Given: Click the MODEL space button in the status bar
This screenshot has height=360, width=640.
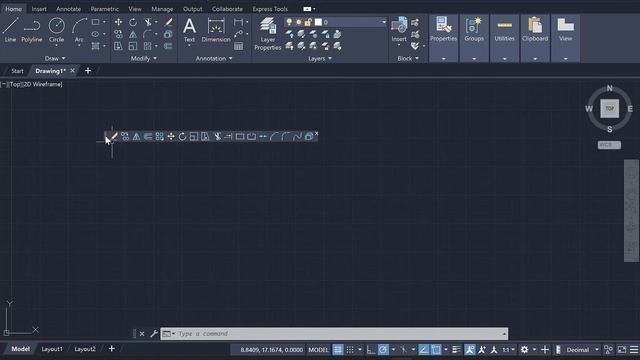Looking at the screenshot, I should (318, 350).
